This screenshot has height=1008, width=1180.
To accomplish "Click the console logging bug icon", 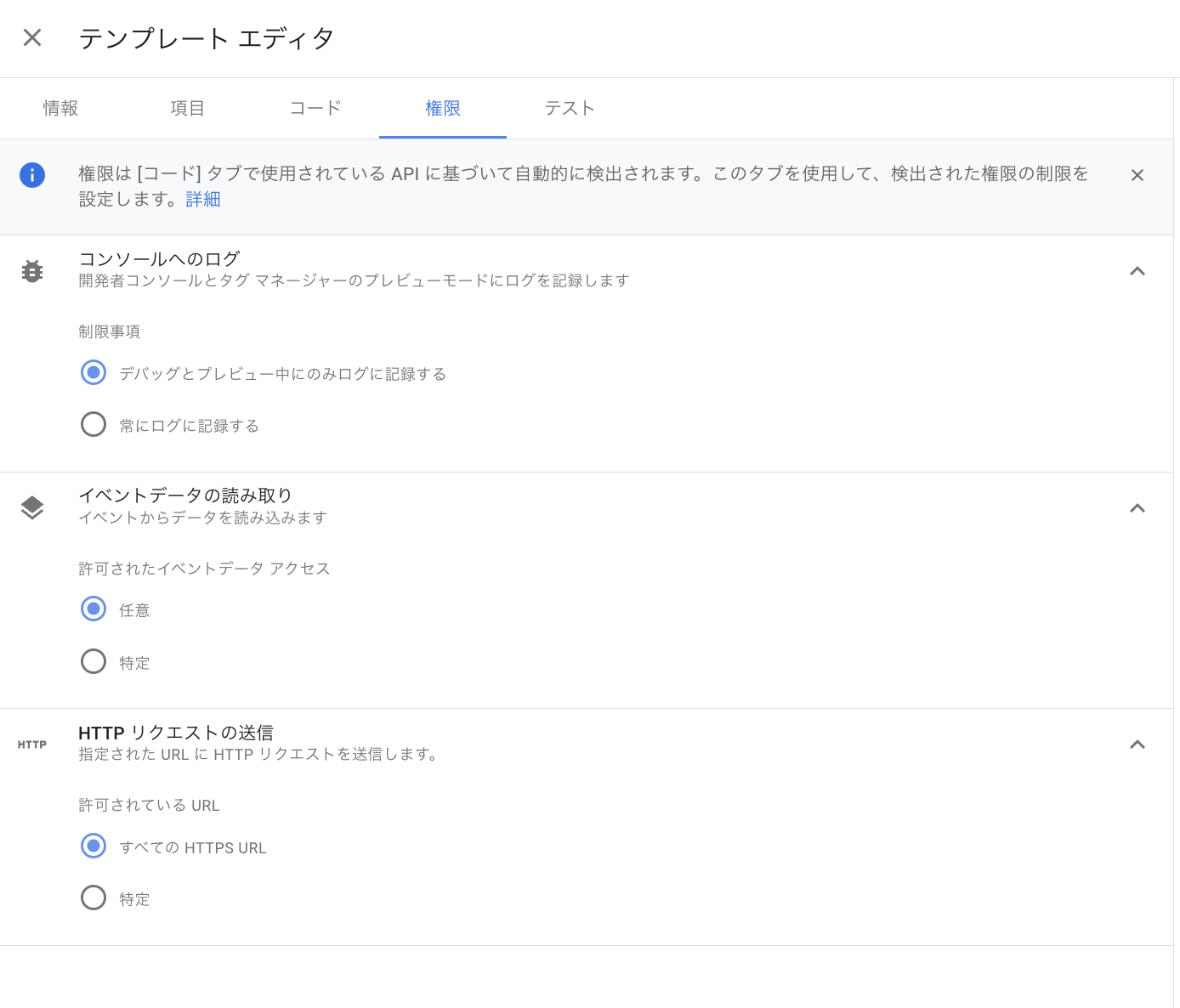I will pyautogui.click(x=32, y=270).
